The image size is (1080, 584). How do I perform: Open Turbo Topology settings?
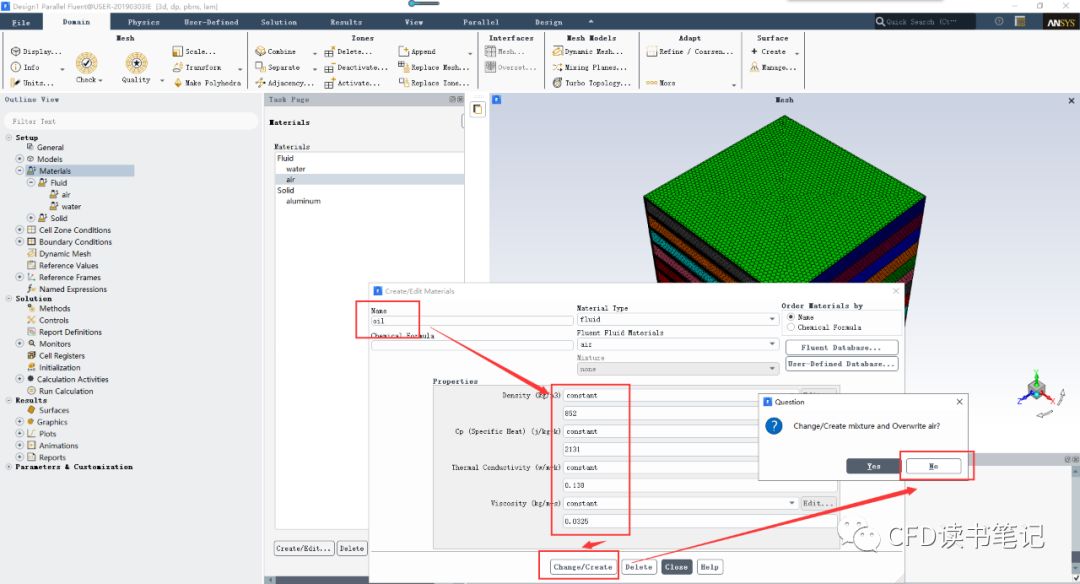592,83
